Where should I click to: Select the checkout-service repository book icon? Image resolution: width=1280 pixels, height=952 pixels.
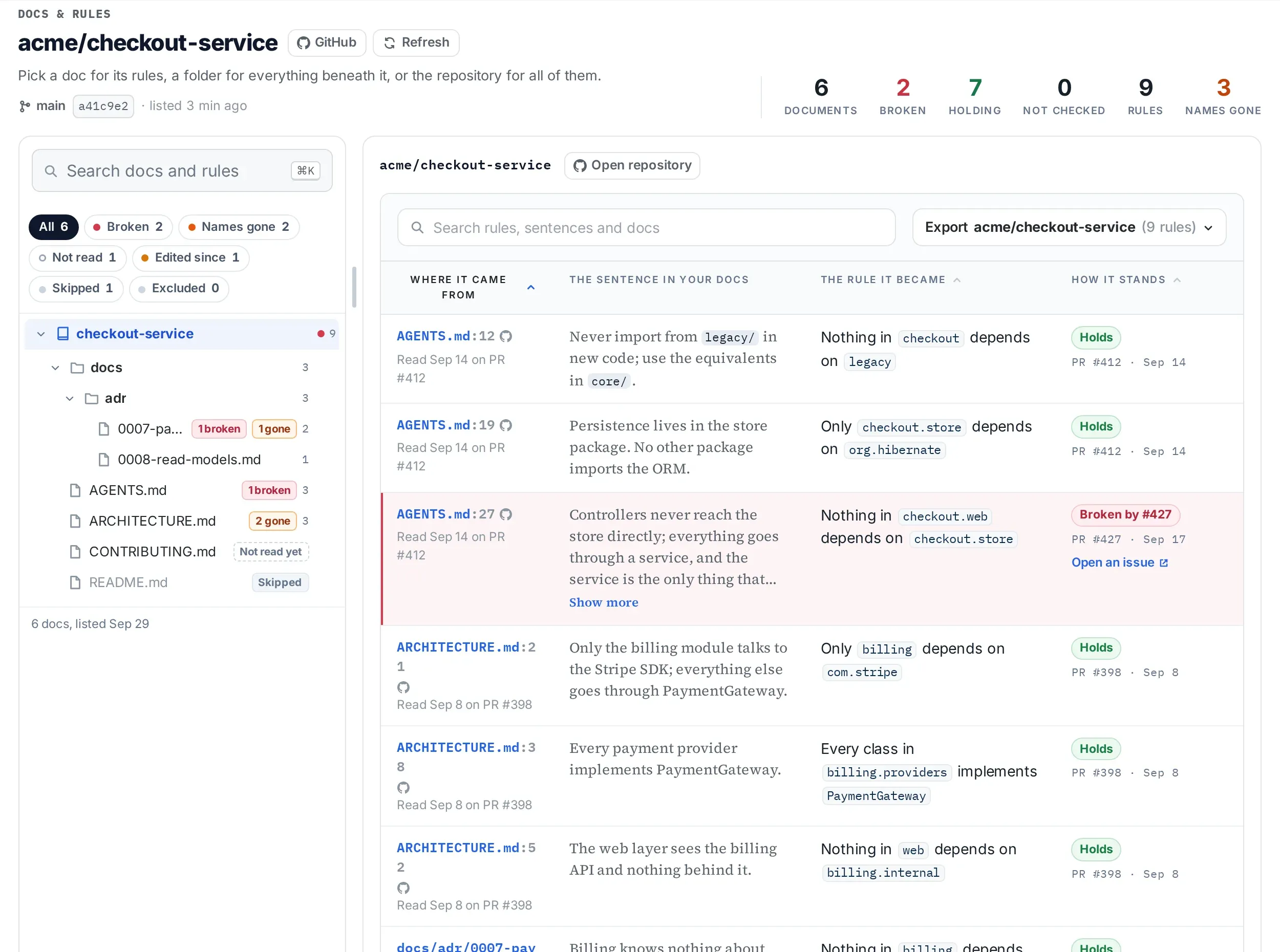click(x=63, y=334)
